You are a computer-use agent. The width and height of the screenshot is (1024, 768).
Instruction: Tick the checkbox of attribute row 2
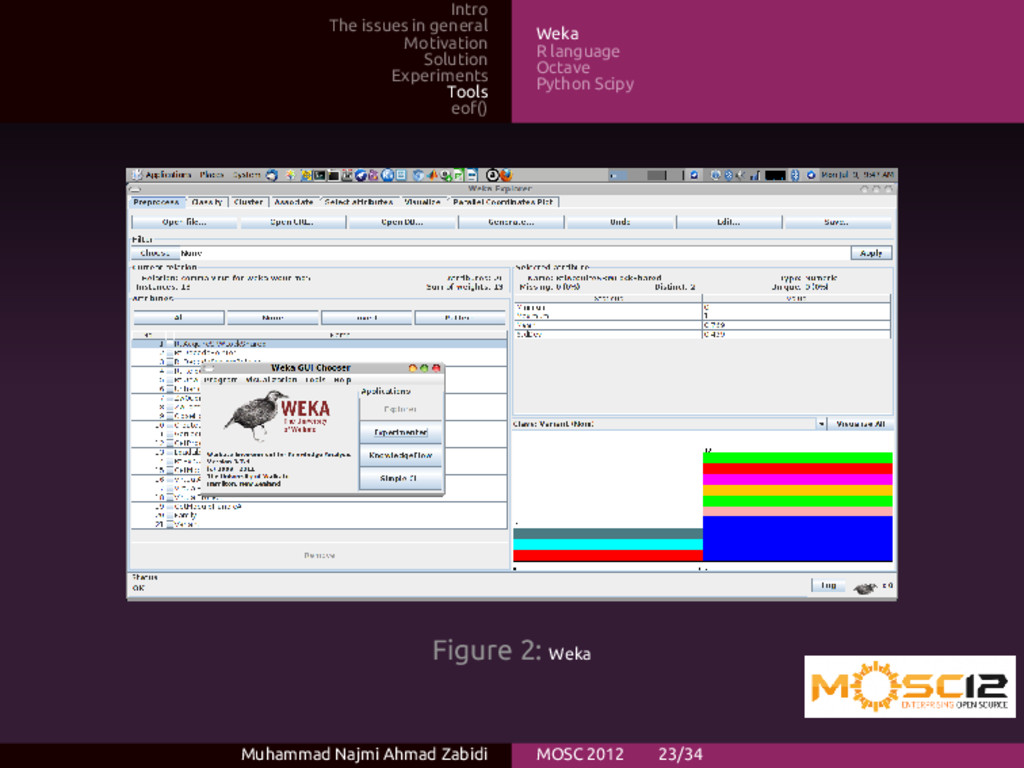[169, 352]
